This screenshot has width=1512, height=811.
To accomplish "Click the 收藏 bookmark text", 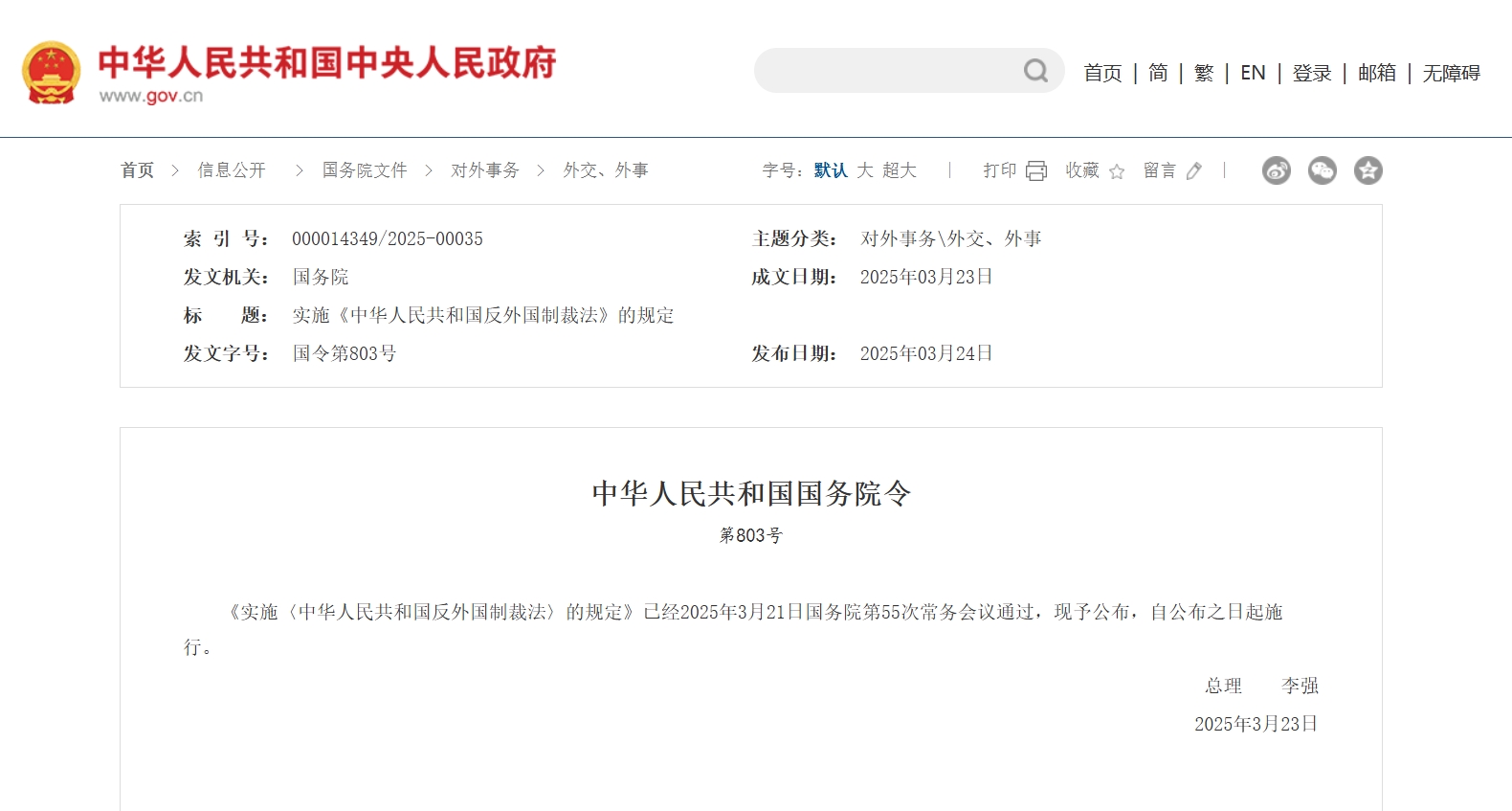I will (x=1082, y=170).
